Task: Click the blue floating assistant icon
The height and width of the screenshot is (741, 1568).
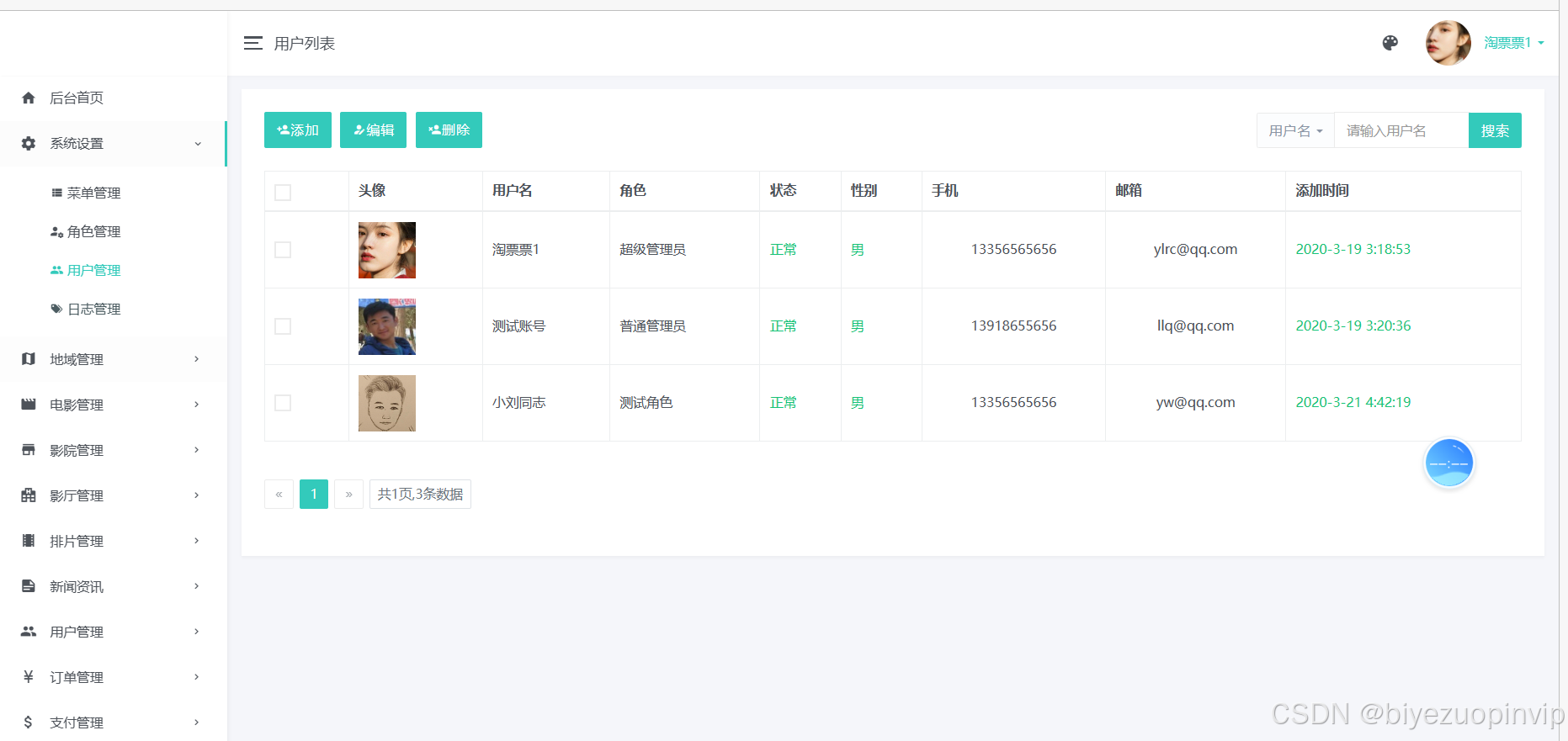Action: [x=1448, y=463]
